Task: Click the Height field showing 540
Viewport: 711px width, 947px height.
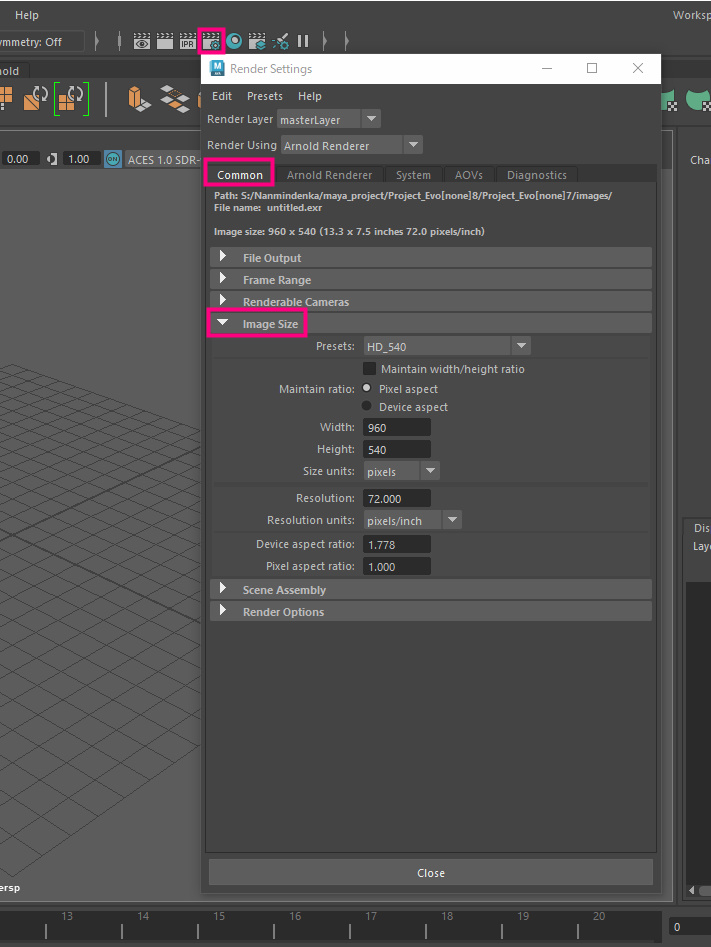Action: point(397,449)
